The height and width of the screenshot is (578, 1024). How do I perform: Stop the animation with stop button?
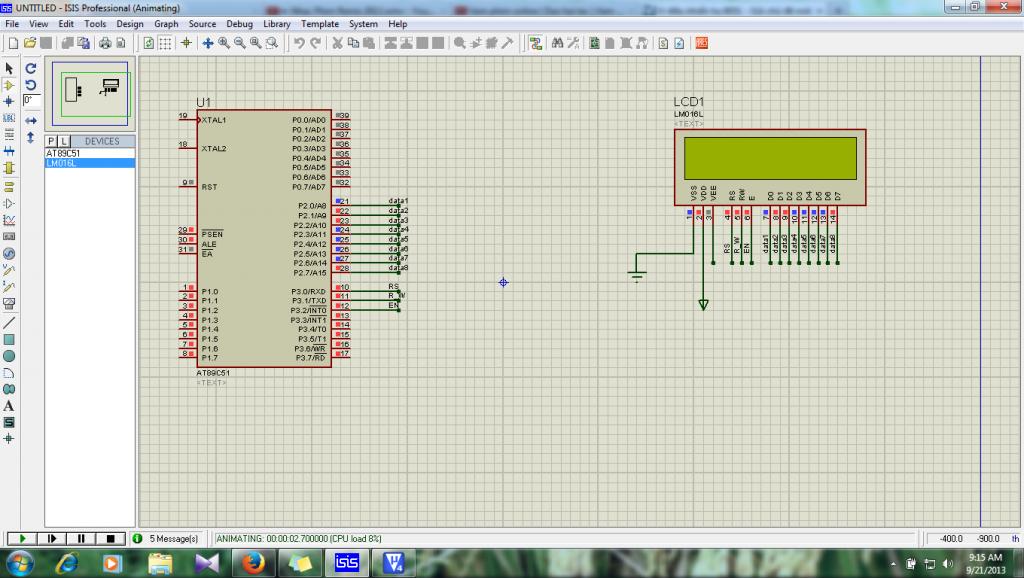point(111,538)
